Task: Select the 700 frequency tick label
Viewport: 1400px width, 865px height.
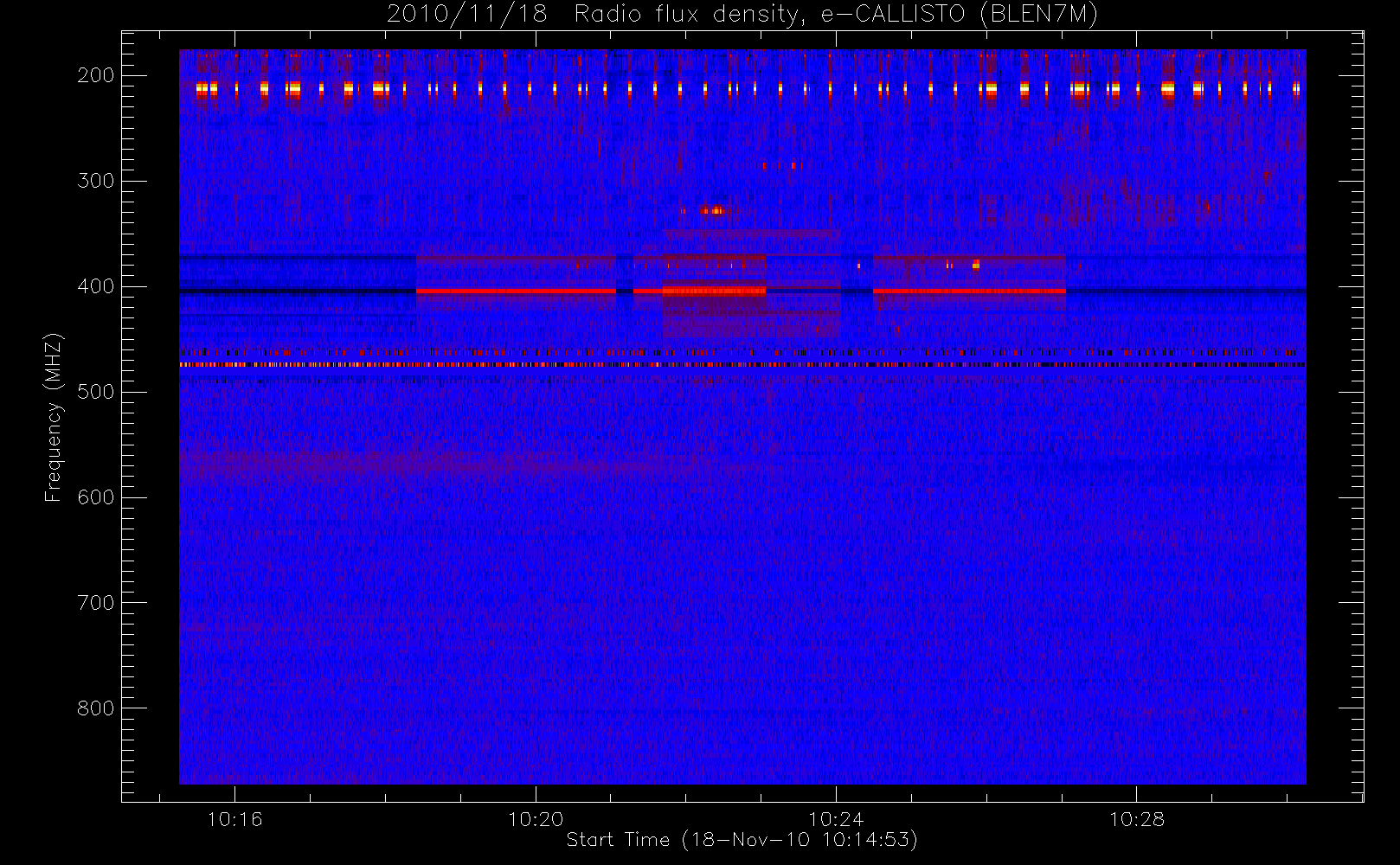Action: click(x=96, y=603)
